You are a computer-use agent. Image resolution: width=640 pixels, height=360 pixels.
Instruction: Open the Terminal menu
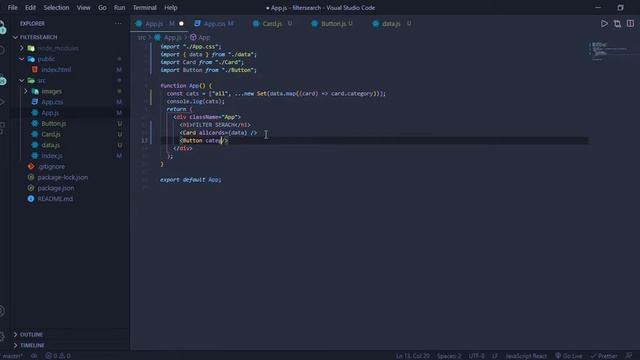pos(144,8)
